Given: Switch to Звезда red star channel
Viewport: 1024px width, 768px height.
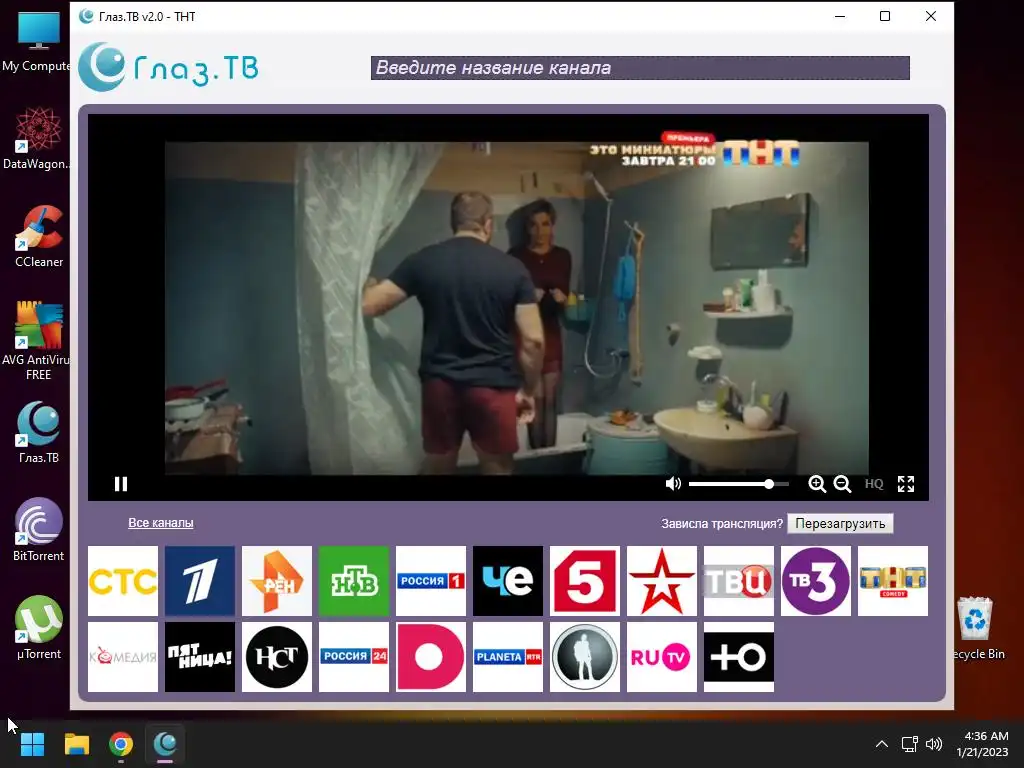Looking at the screenshot, I should (662, 581).
